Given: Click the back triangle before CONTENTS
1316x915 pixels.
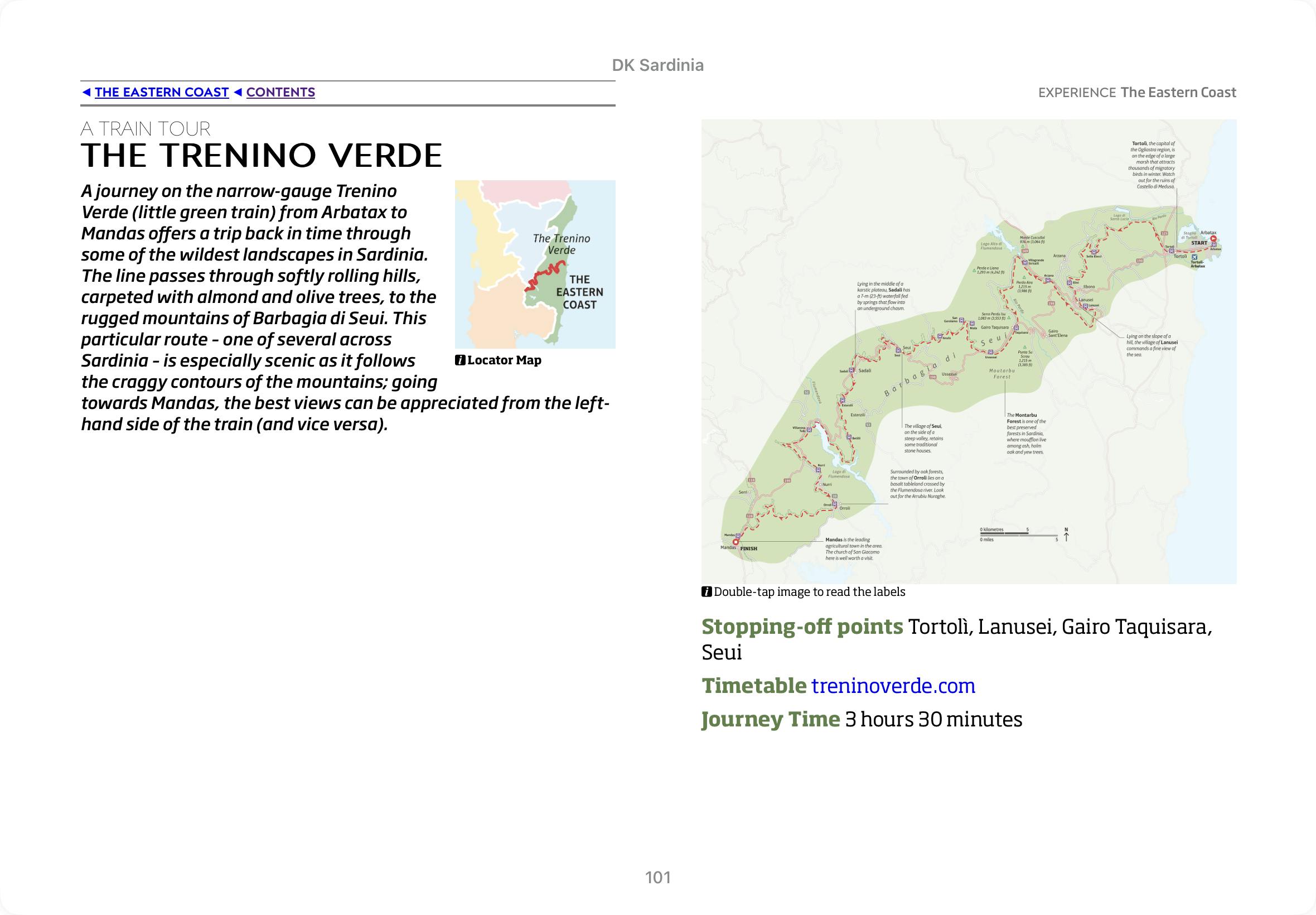Looking at the screenshot, I should click(238, 92).
